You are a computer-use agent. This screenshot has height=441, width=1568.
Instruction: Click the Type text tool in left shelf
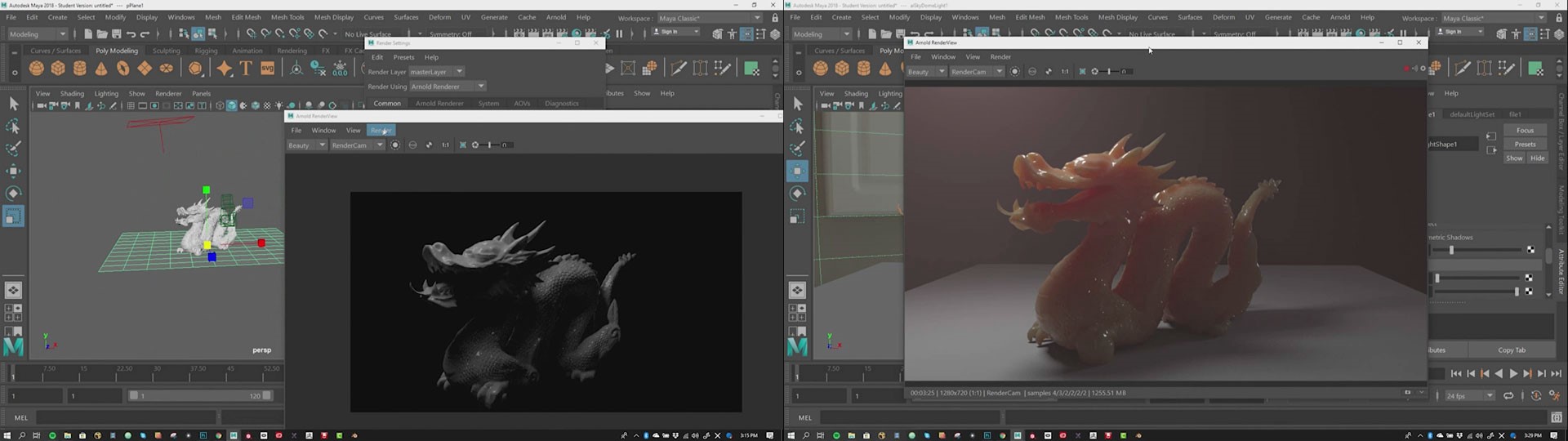click(x=246, y=69)
